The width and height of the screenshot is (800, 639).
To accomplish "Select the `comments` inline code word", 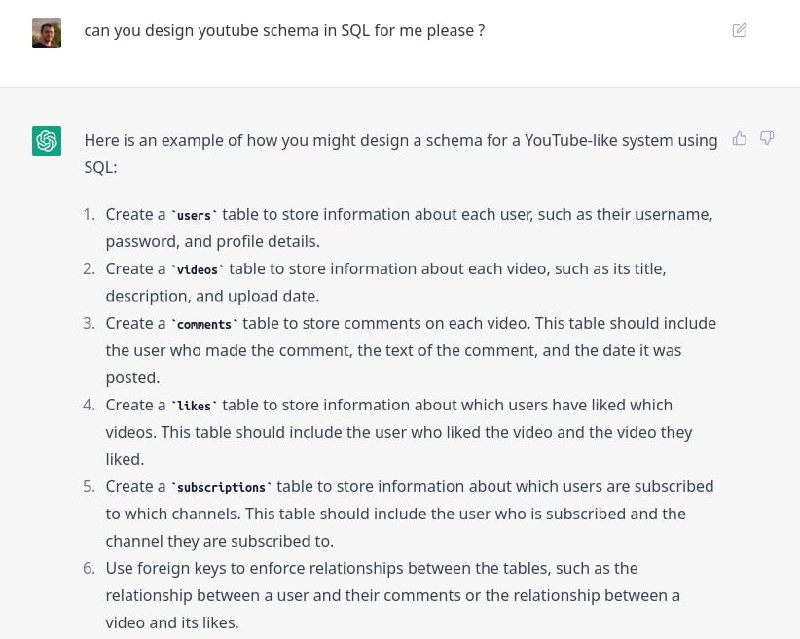I will 204,324.
